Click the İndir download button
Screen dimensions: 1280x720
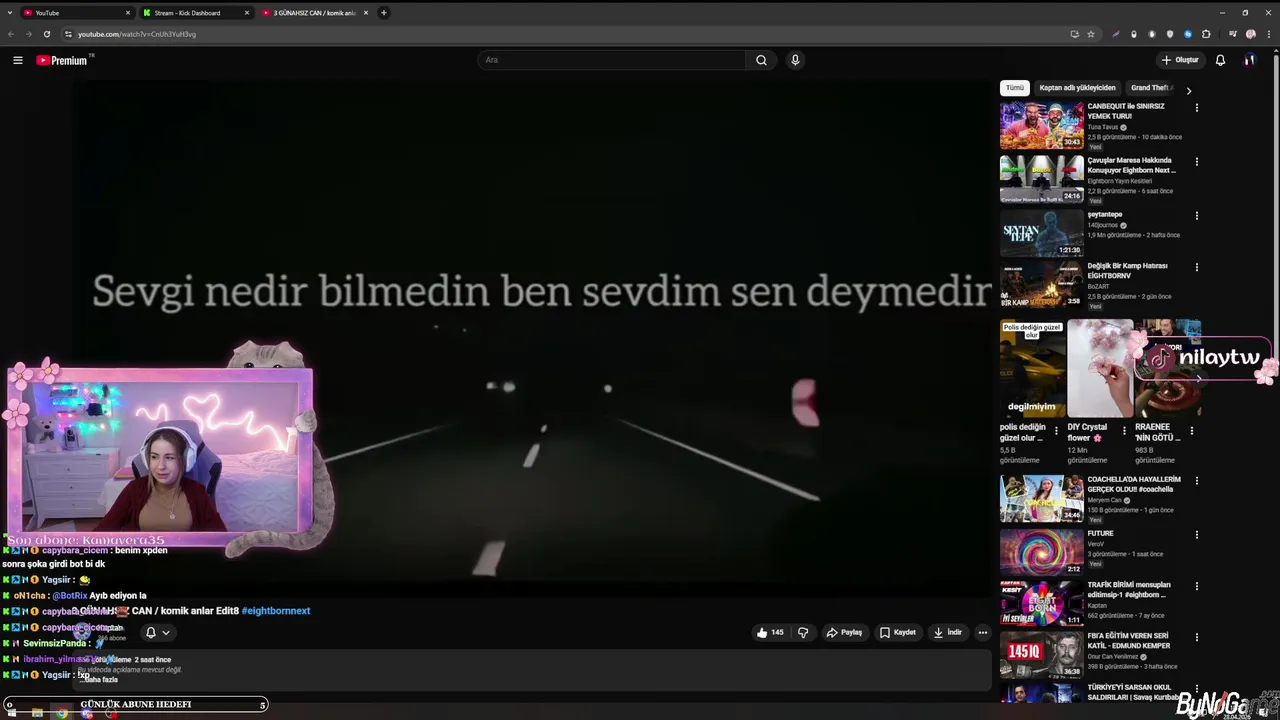pyautogui.click(x=947, y=632)
